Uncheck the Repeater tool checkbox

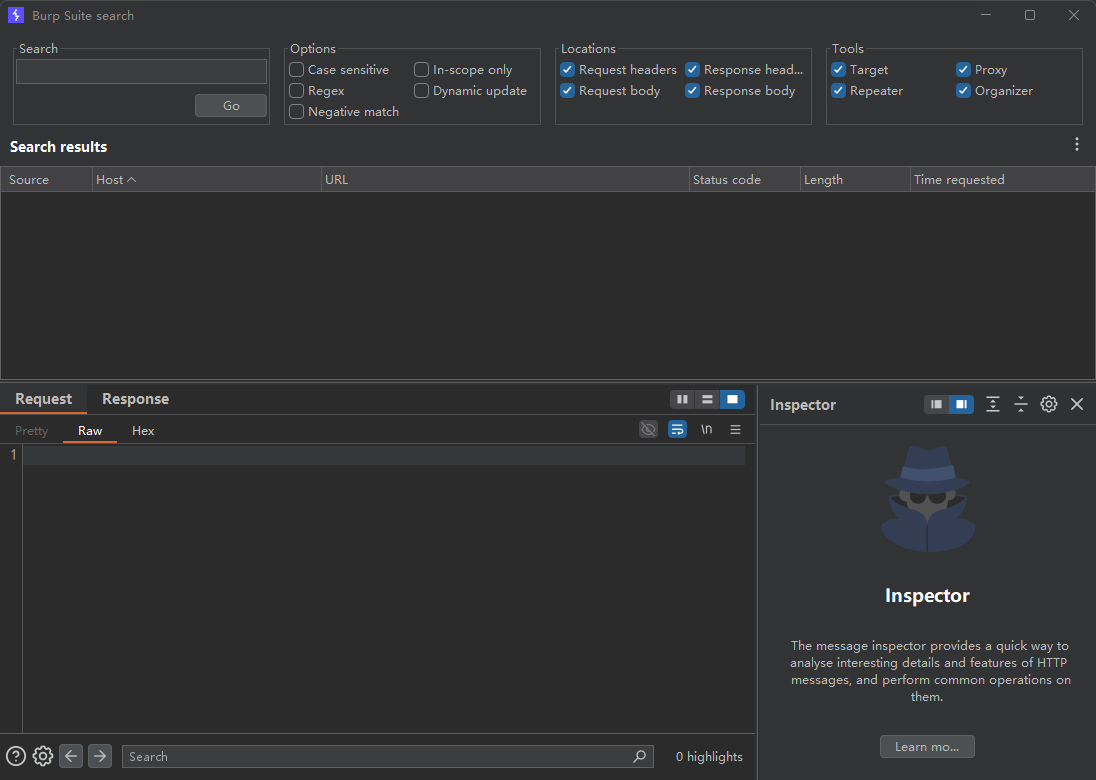(838, 90)
